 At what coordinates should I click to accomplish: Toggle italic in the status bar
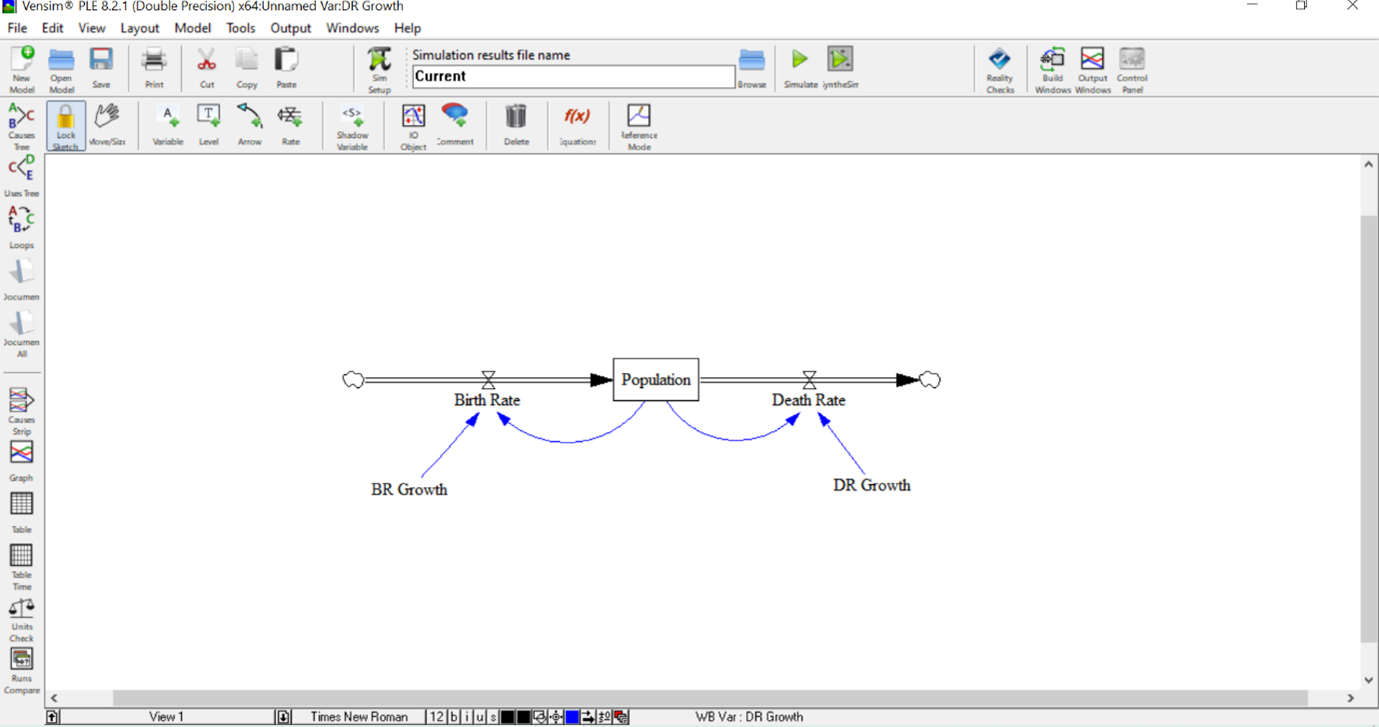(466, 717)
